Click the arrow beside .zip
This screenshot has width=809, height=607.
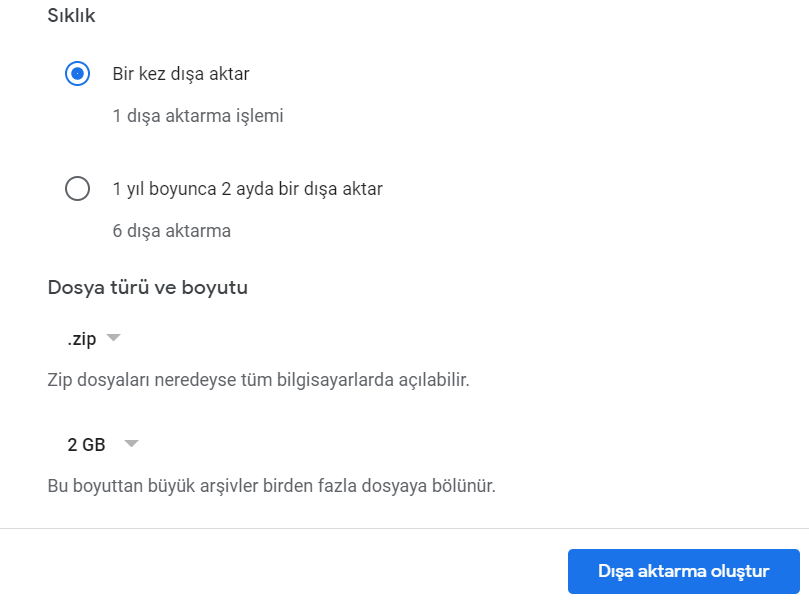click(x=113, y=338)
